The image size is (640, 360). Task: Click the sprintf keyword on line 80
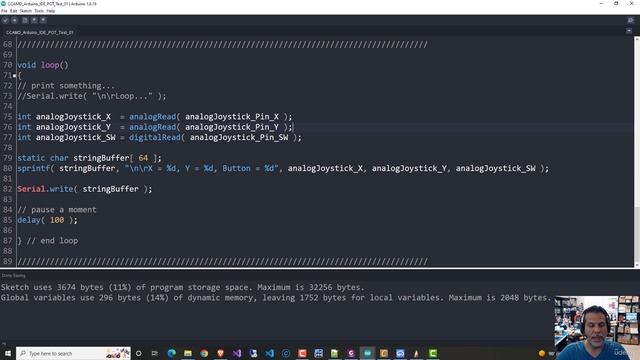33,169
